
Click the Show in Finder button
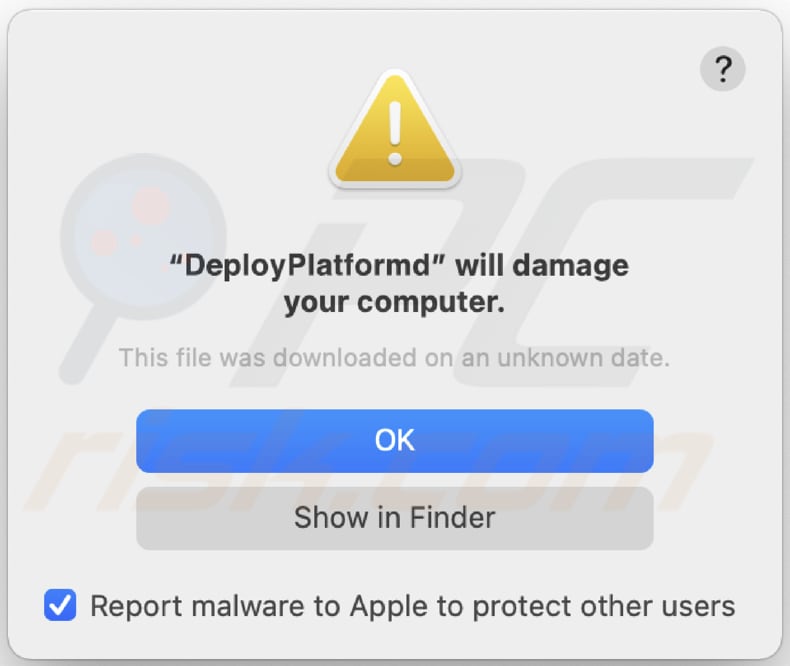click(395, 518)
